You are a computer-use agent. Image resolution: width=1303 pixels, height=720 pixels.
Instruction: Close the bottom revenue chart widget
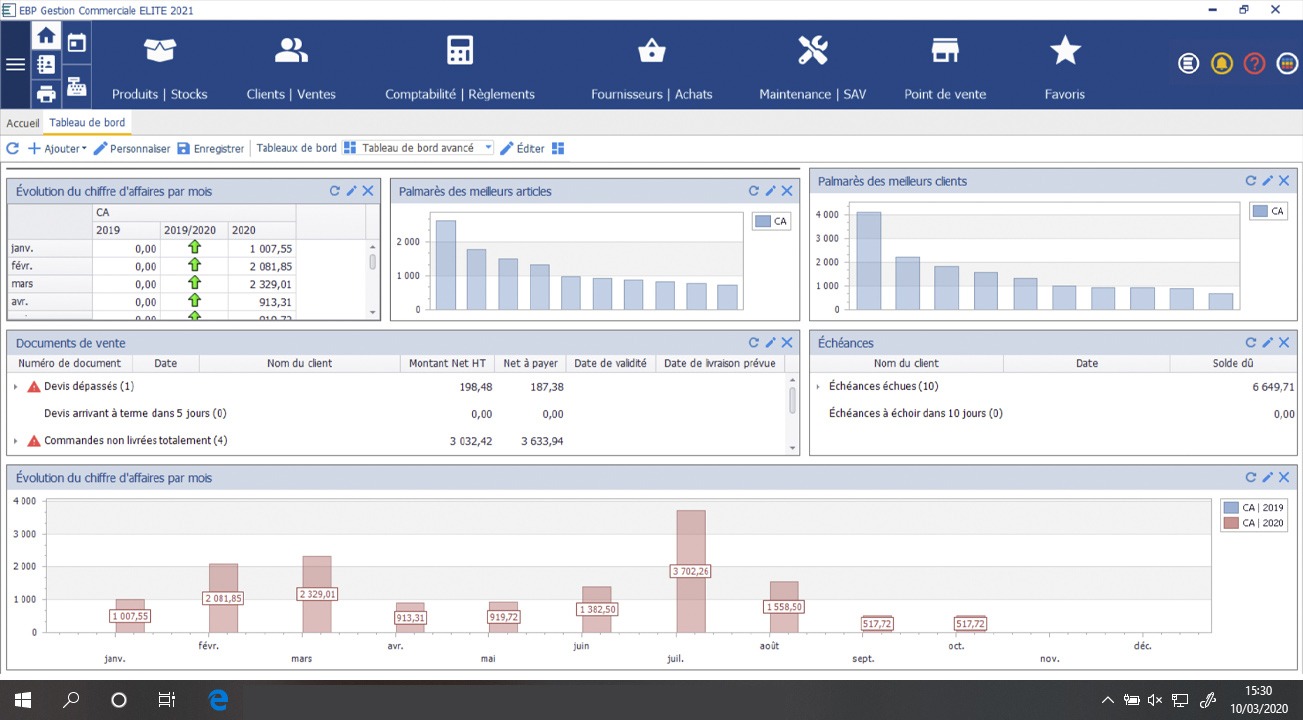(1284, 478)
